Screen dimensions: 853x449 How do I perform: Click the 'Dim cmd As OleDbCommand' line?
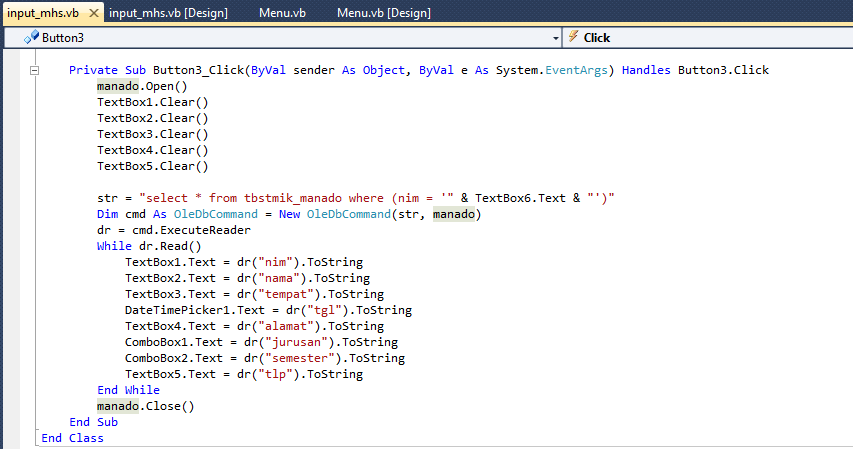(x=289, y=214)
